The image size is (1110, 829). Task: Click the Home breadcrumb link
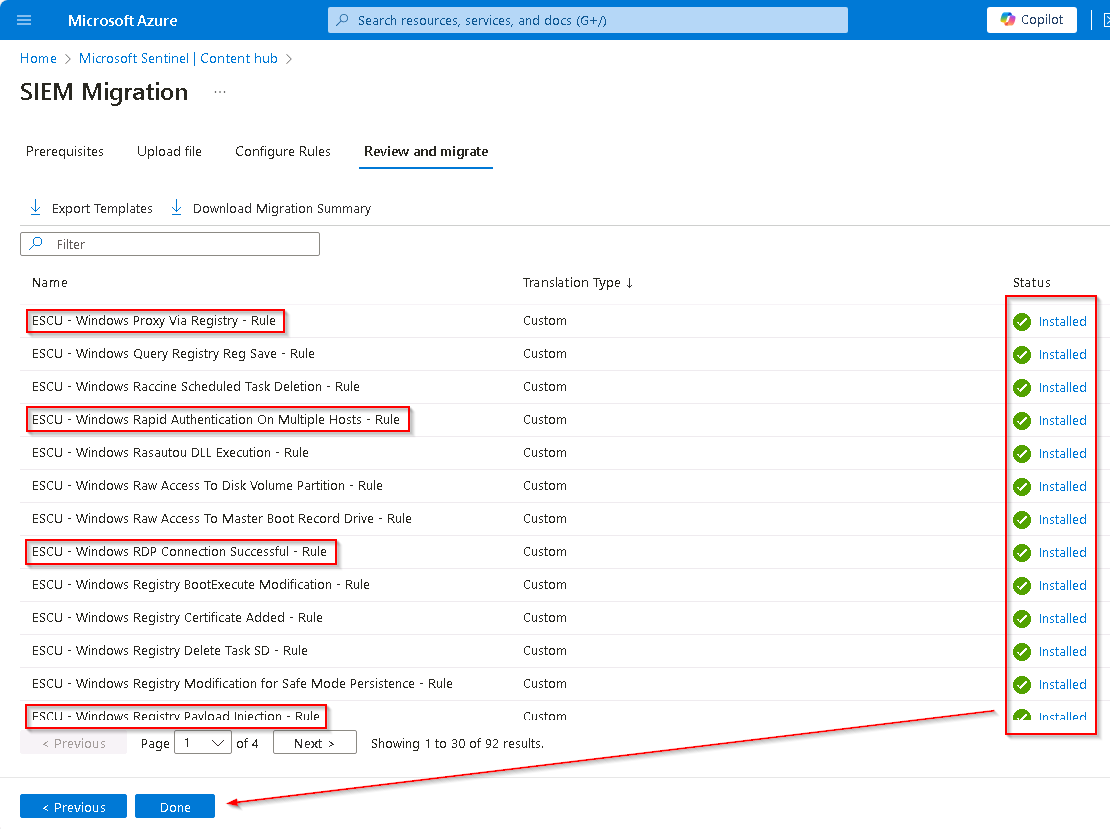tap(38, 59)
